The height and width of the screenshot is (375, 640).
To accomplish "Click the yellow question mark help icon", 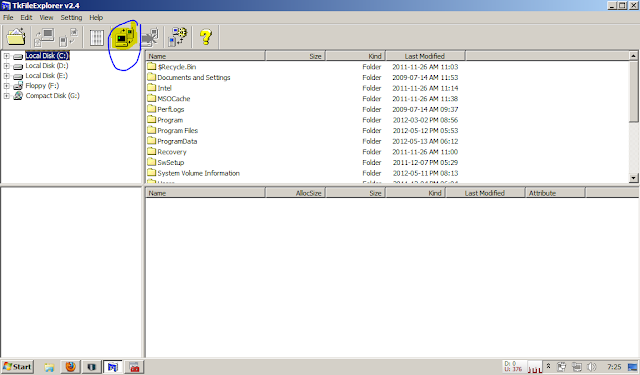I will point(206,37).
